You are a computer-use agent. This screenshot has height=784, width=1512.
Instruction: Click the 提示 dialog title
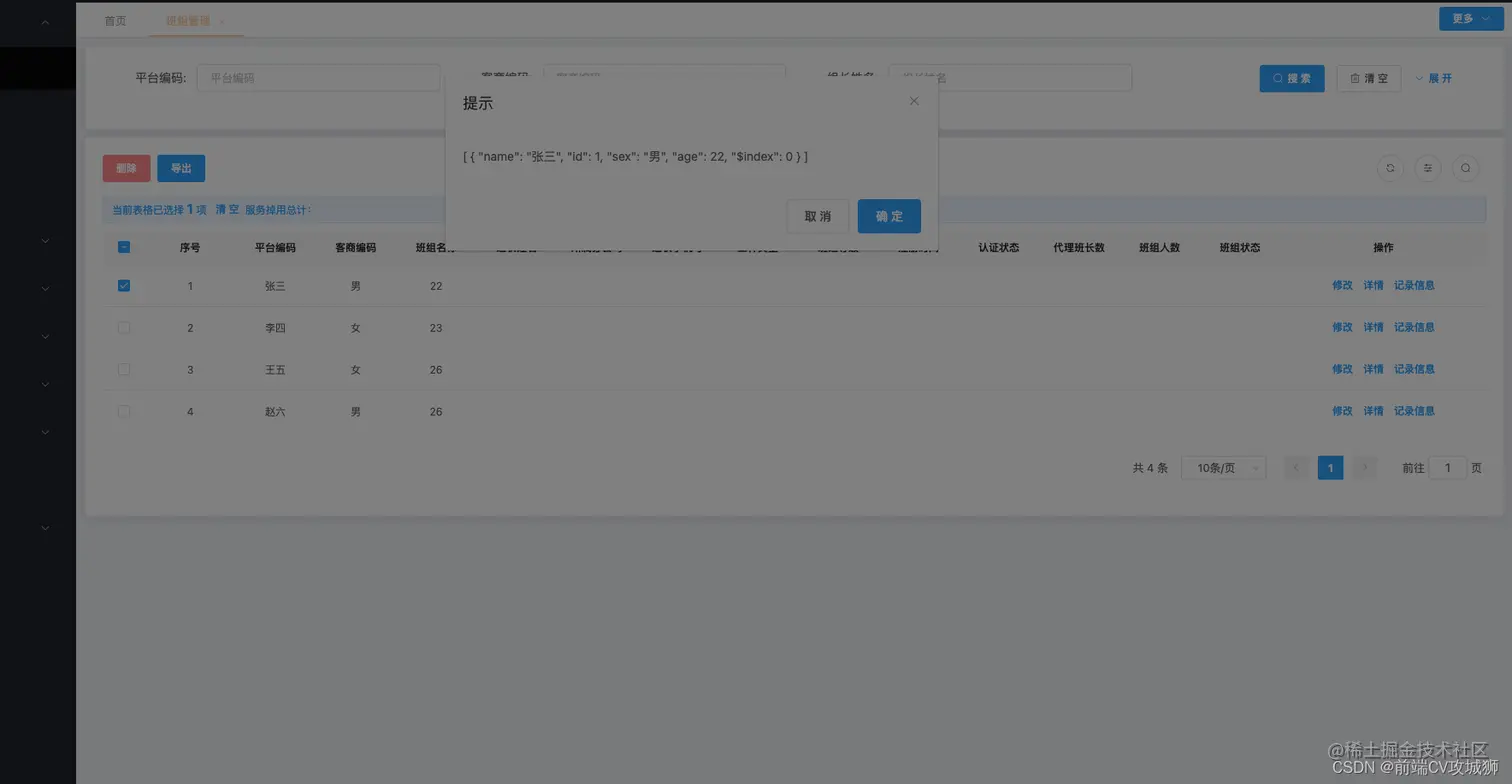click(478, 103)
